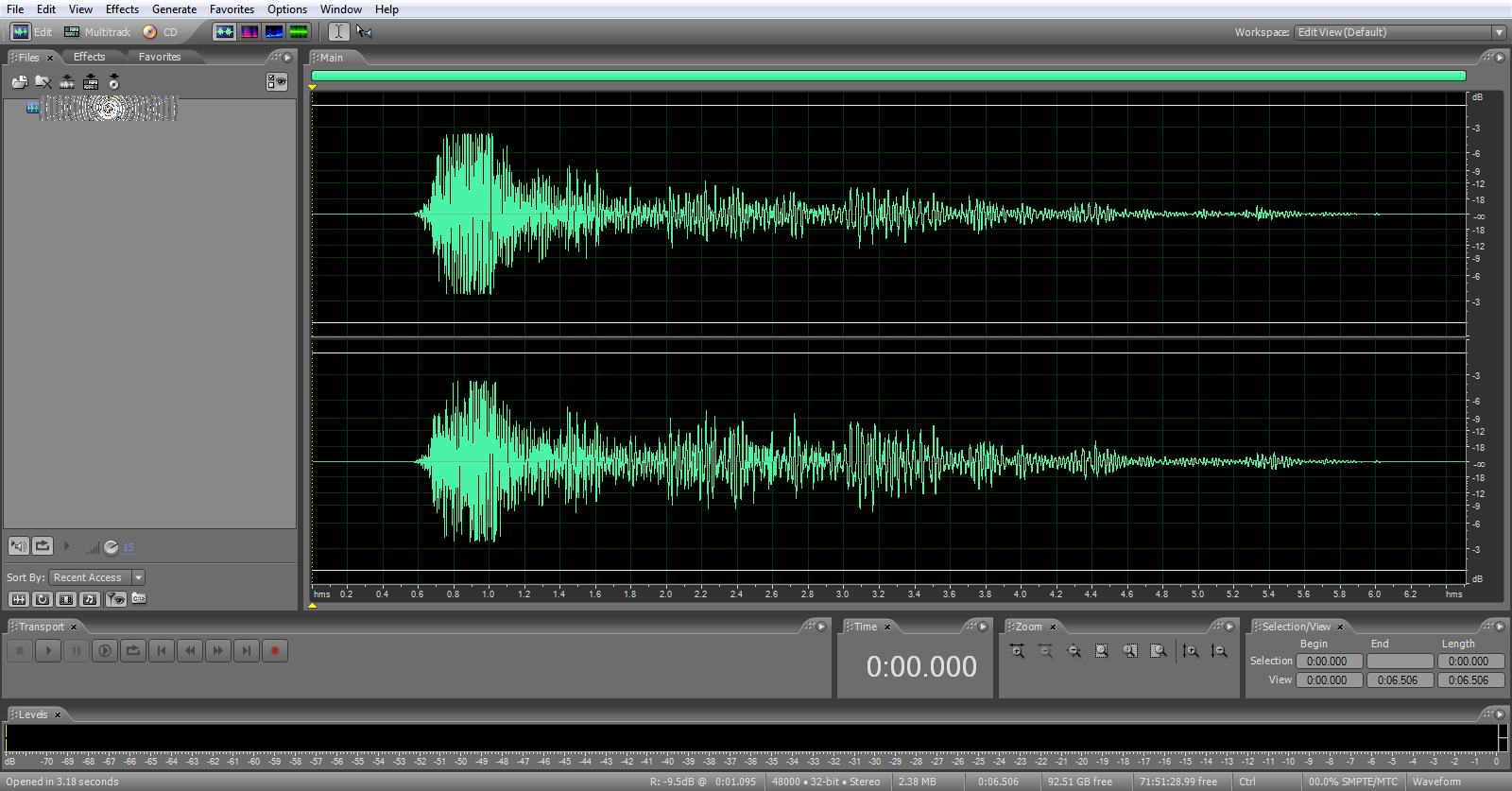This screenshot has width=1512, height=791.
Task: Select the Time Selection I-beam tool
Action: 338,32
